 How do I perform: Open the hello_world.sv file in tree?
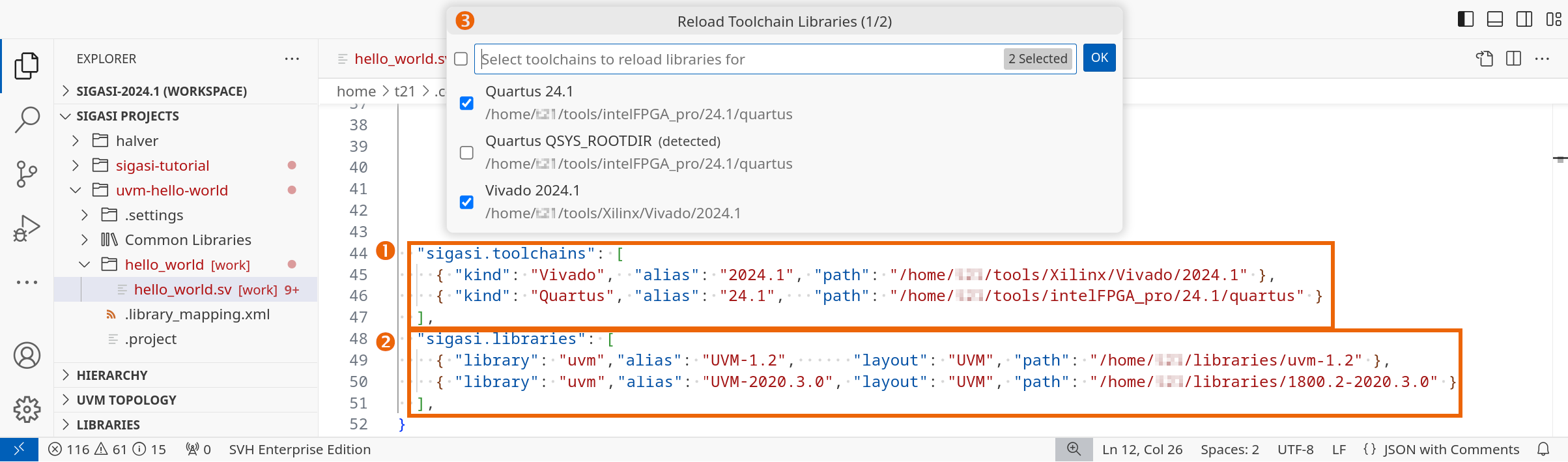coord(186,289)
